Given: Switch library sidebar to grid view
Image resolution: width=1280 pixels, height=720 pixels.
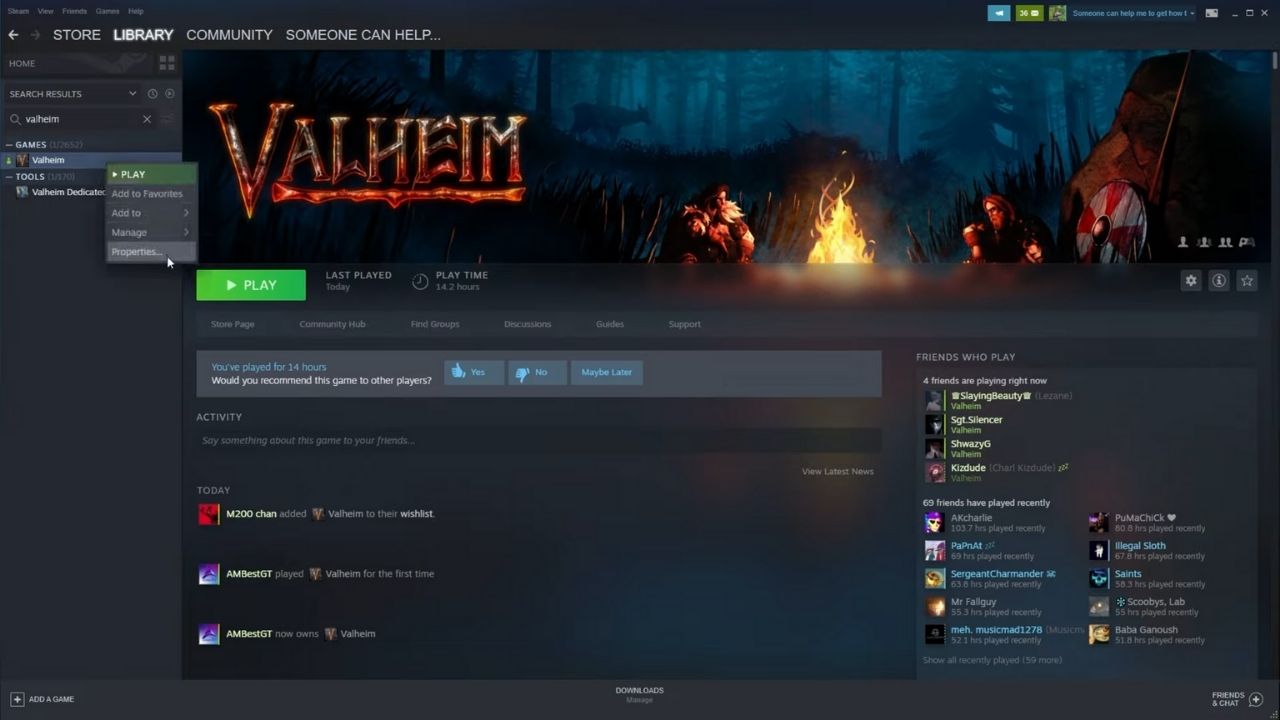Looking at the screenshot, I should pos(167,63).
